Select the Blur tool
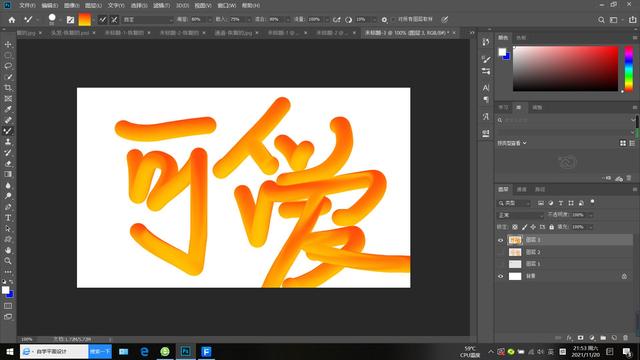The image size is (640, 360). point(8,185)
